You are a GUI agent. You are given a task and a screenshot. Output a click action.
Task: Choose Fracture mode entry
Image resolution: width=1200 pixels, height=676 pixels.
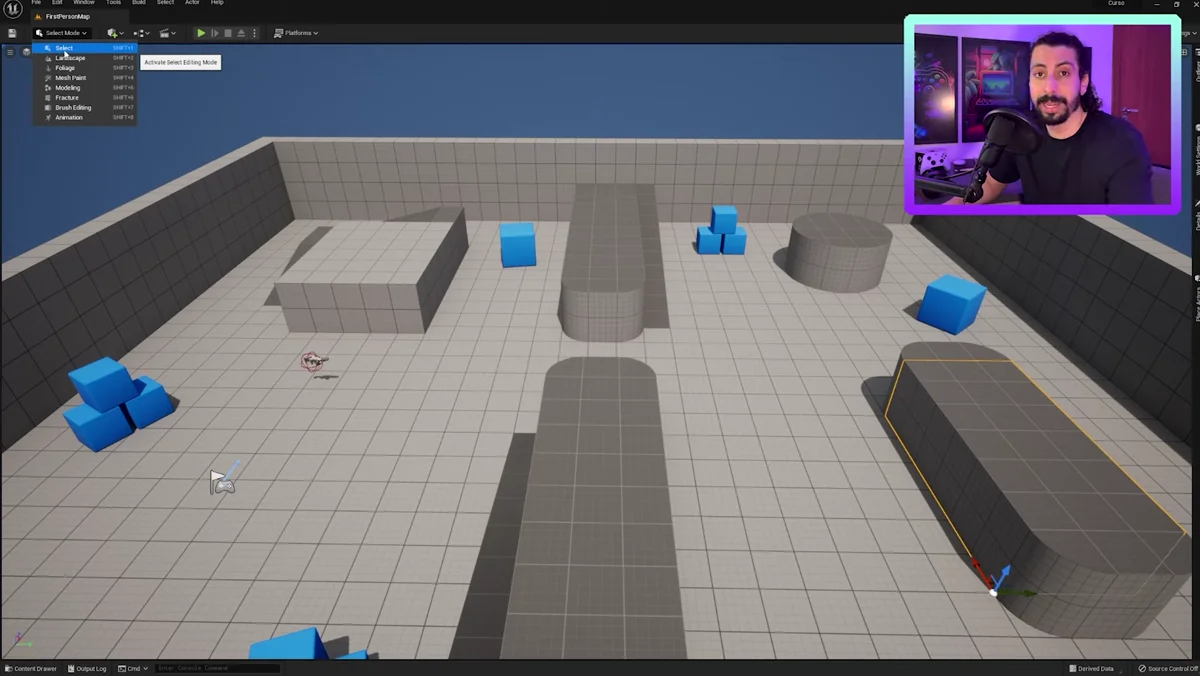point(84,98)
